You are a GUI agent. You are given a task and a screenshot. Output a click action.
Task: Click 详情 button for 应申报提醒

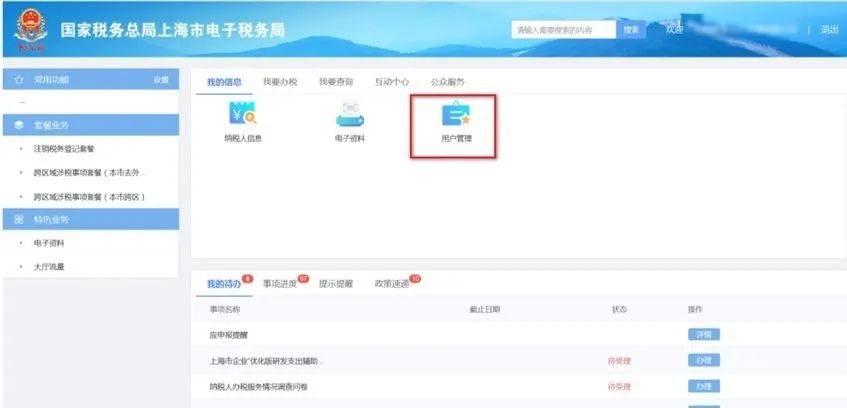click(704, 335)
